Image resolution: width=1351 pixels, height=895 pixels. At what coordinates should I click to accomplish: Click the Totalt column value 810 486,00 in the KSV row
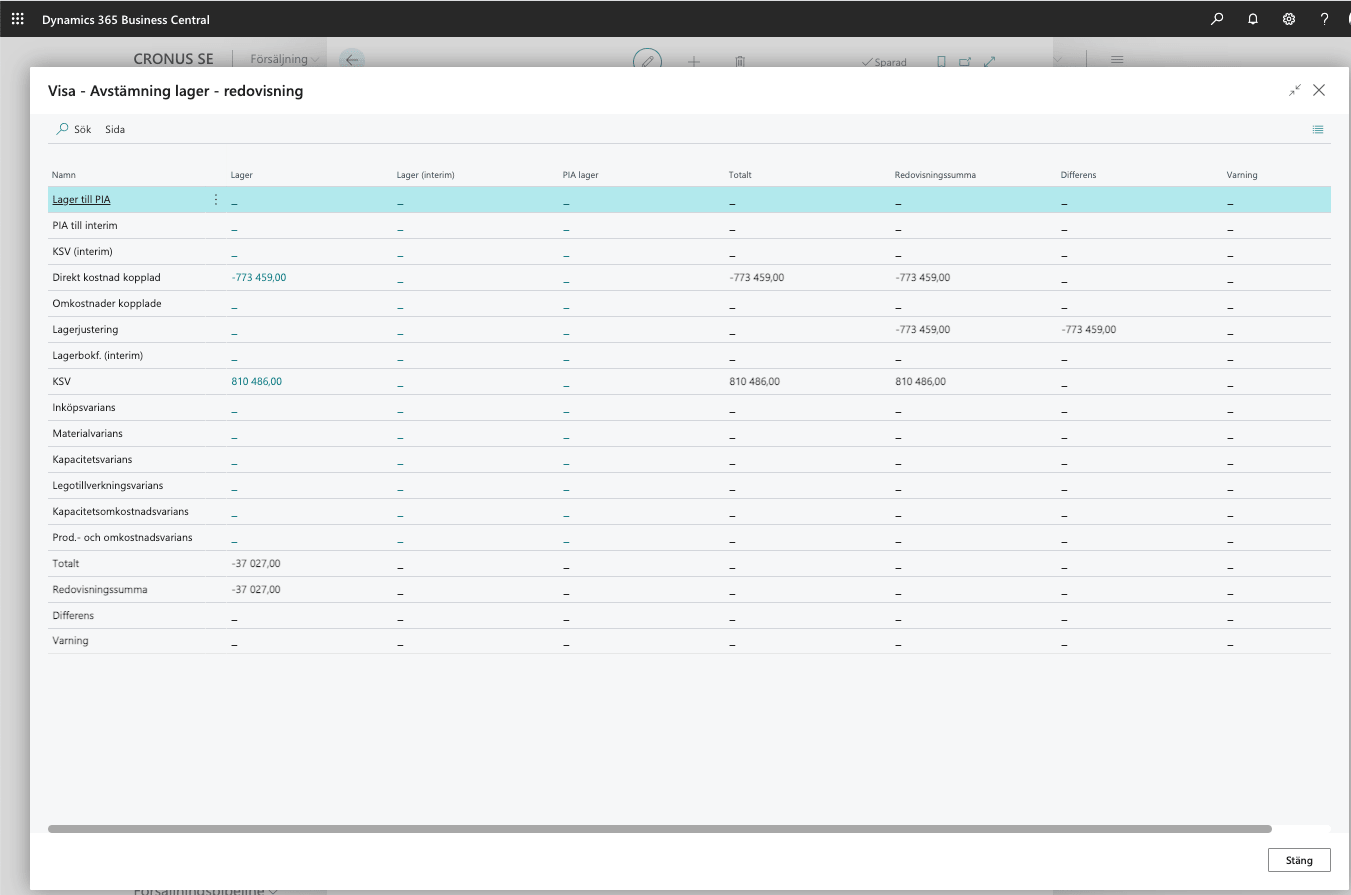tap(754, 381)
